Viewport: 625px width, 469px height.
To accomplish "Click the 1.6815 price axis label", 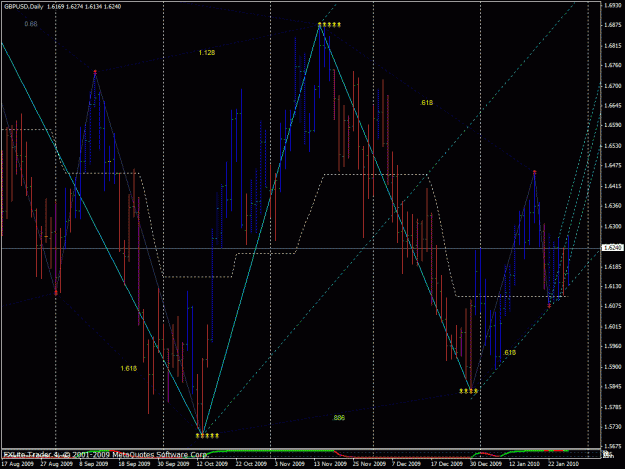I will point(613,45).
